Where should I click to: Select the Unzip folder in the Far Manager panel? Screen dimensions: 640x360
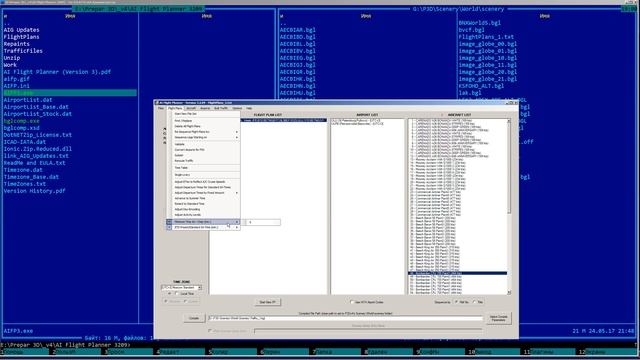12,58
